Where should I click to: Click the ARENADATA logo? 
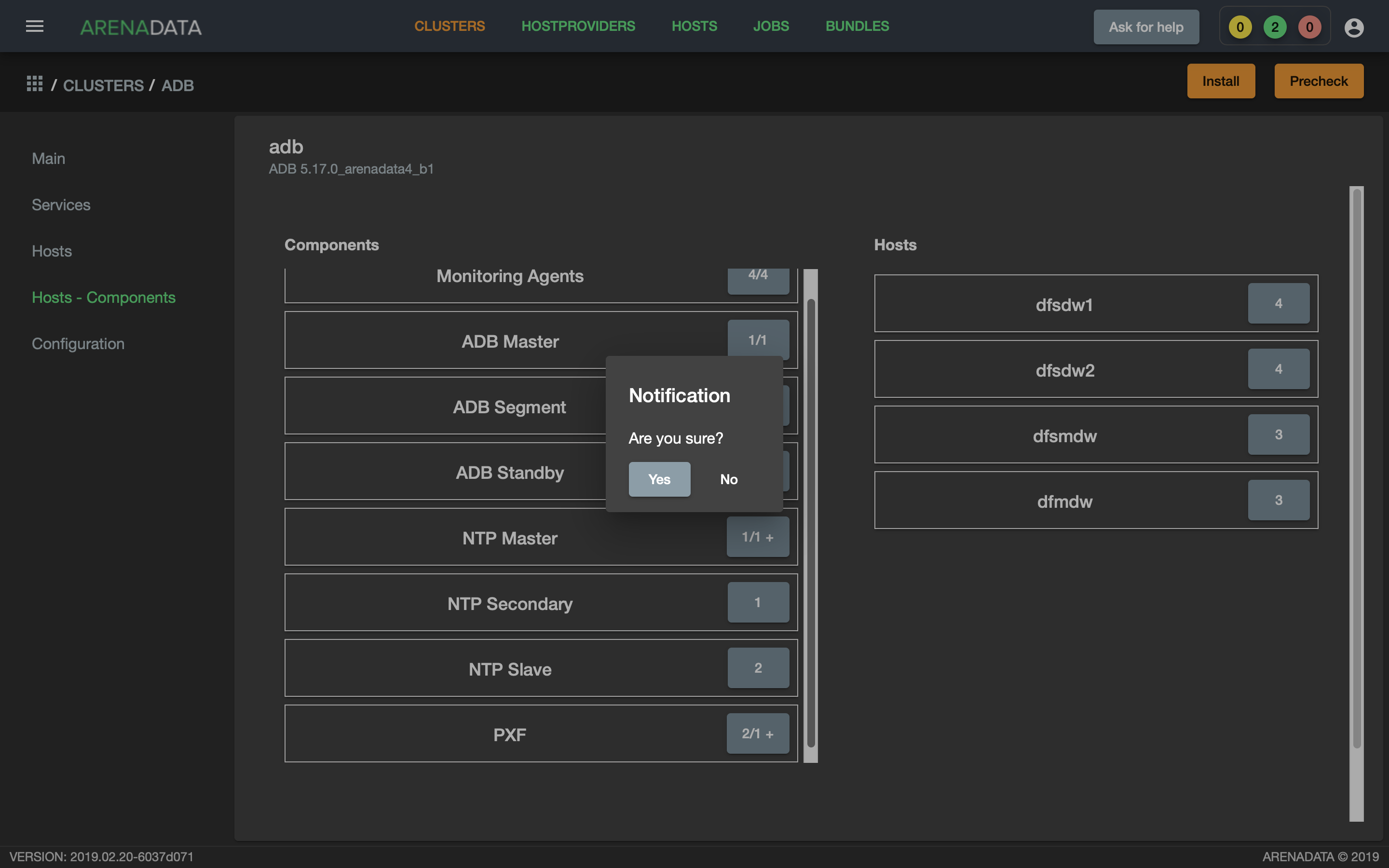coord(141,27)
